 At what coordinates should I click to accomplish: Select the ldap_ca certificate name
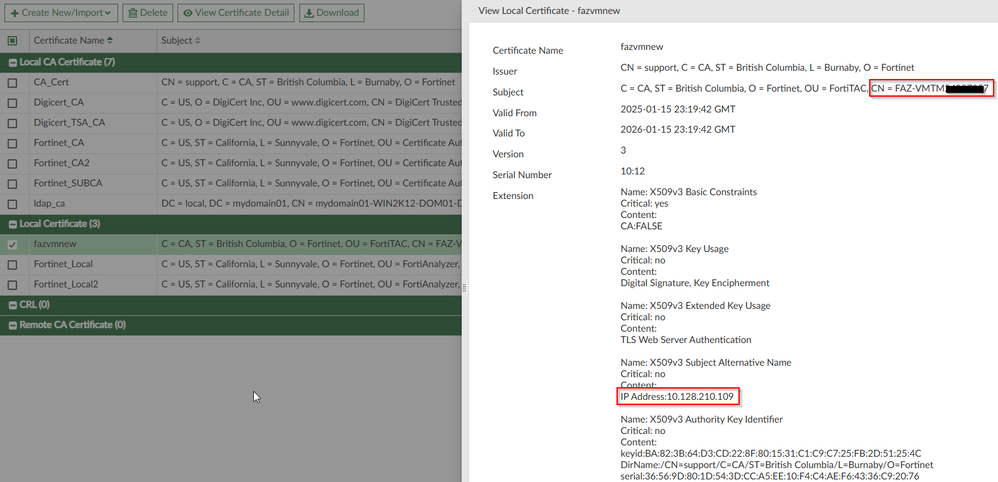point(49,204)
